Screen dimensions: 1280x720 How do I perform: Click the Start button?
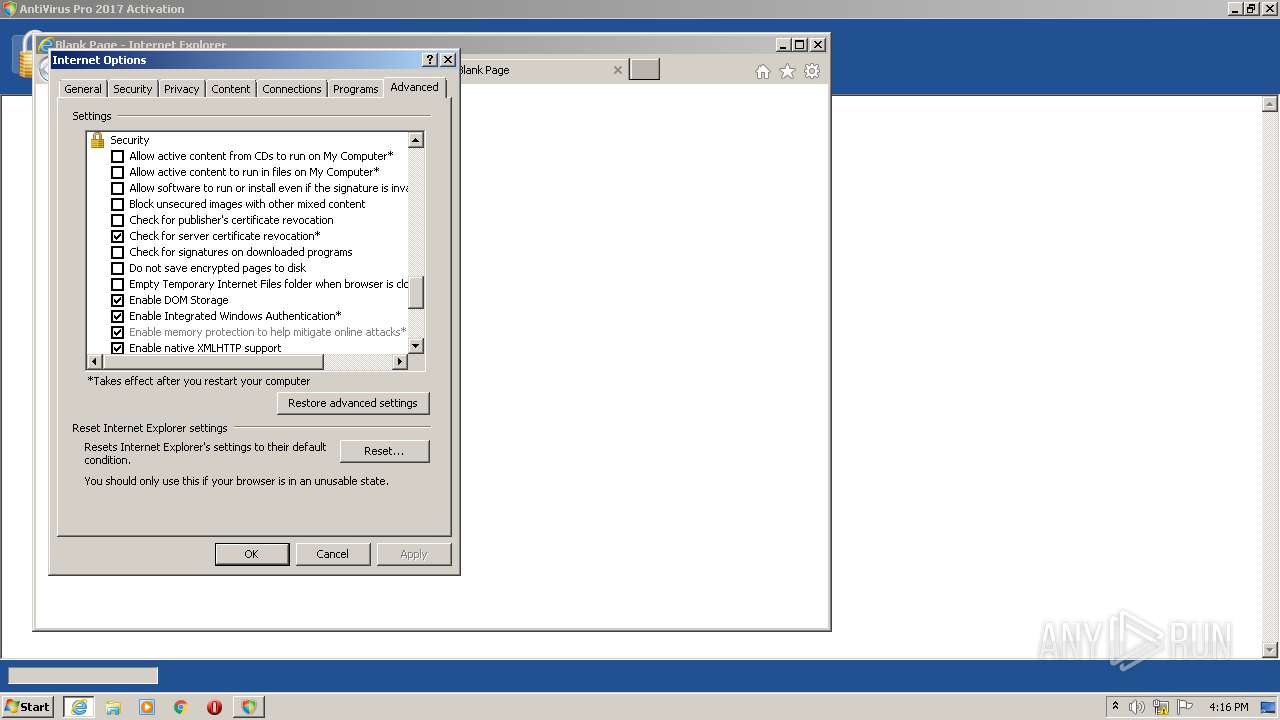(28, 707)
